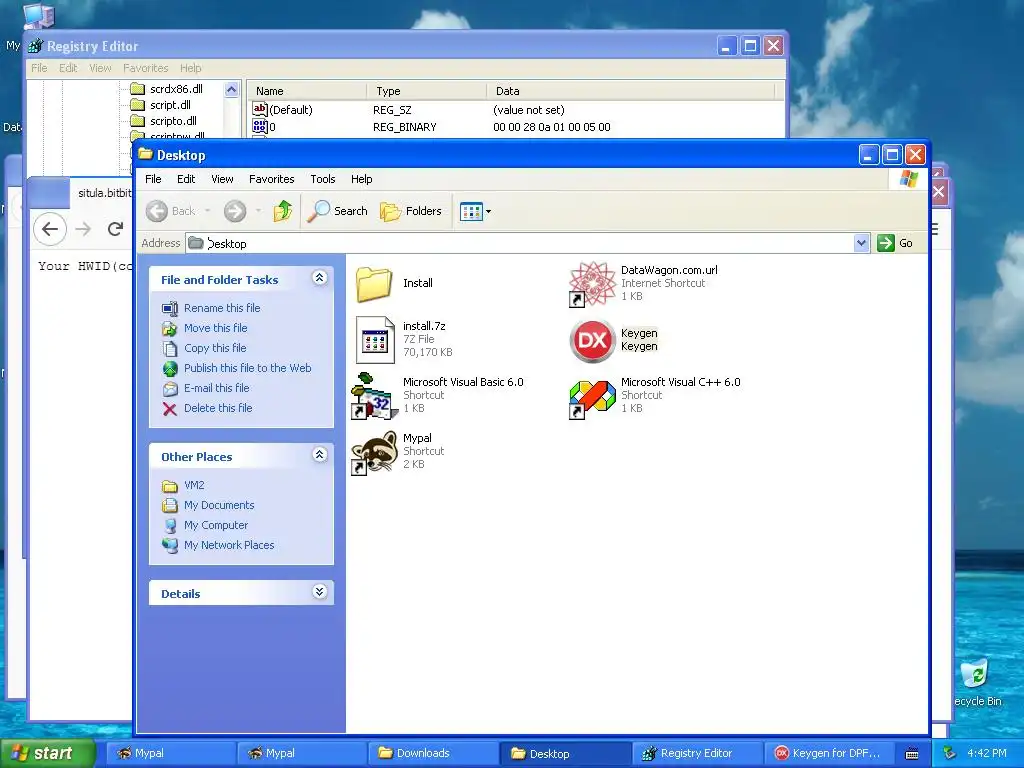Open the Install folder icon
Viewport: 1024px width, 768px height.
coord(374,283)
